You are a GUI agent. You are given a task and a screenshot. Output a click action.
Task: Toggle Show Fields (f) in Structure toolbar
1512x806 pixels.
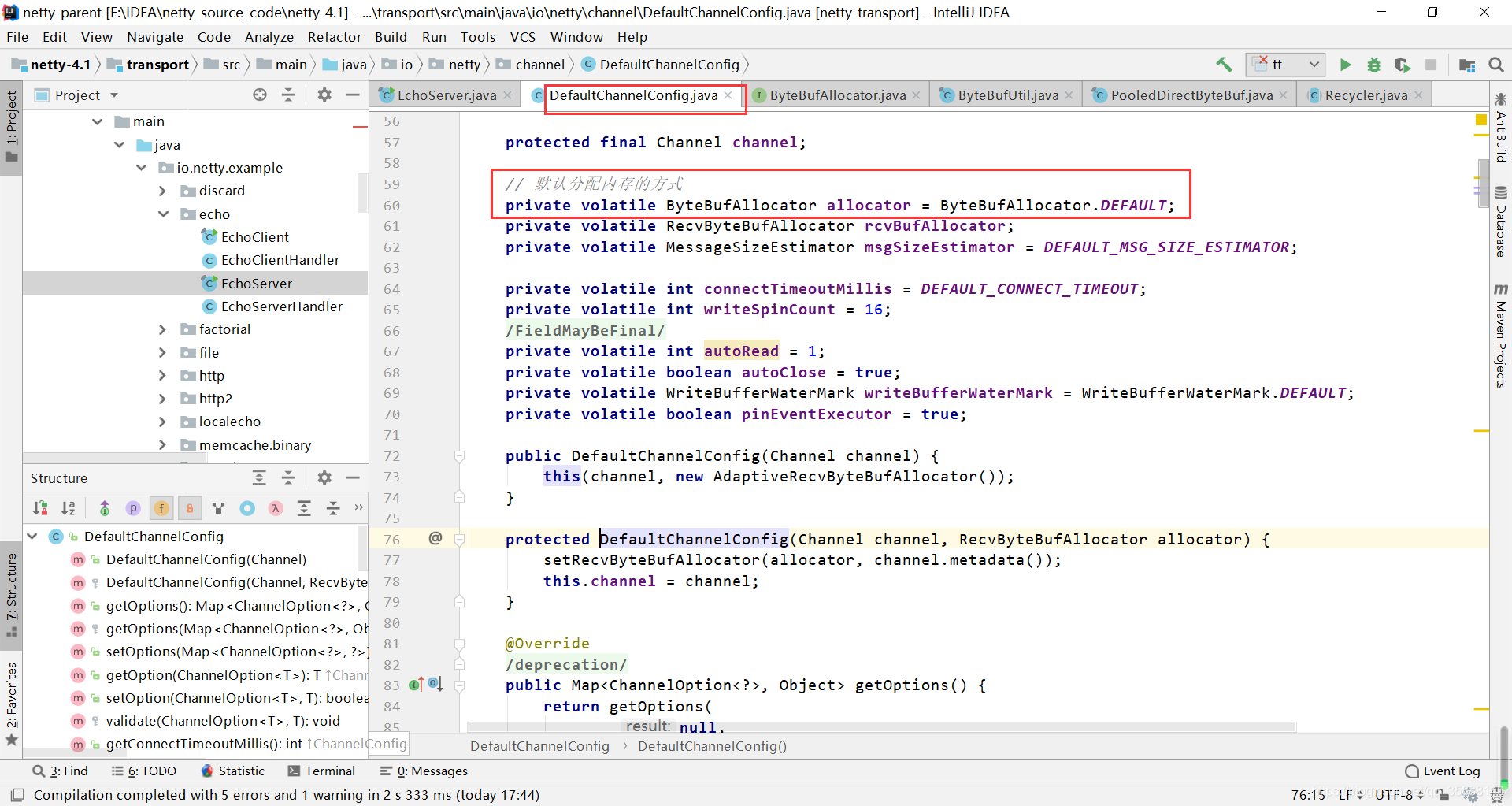(161, 508)
